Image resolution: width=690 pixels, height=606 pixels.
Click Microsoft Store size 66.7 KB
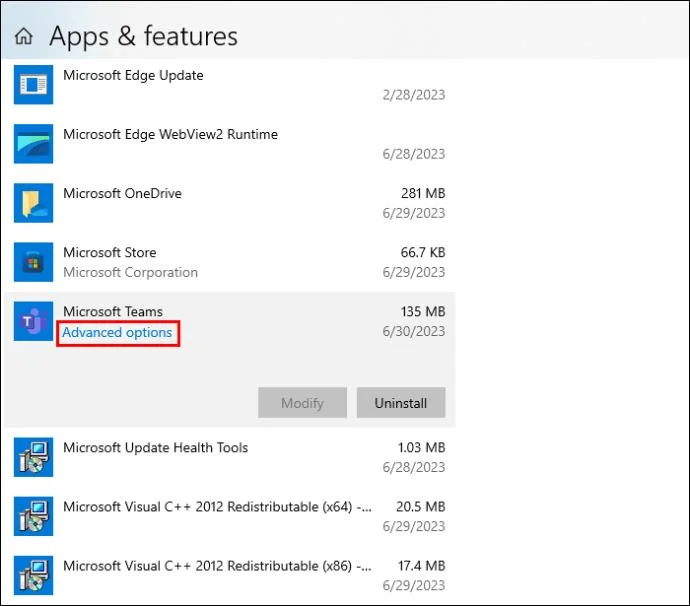coord(423,252)
